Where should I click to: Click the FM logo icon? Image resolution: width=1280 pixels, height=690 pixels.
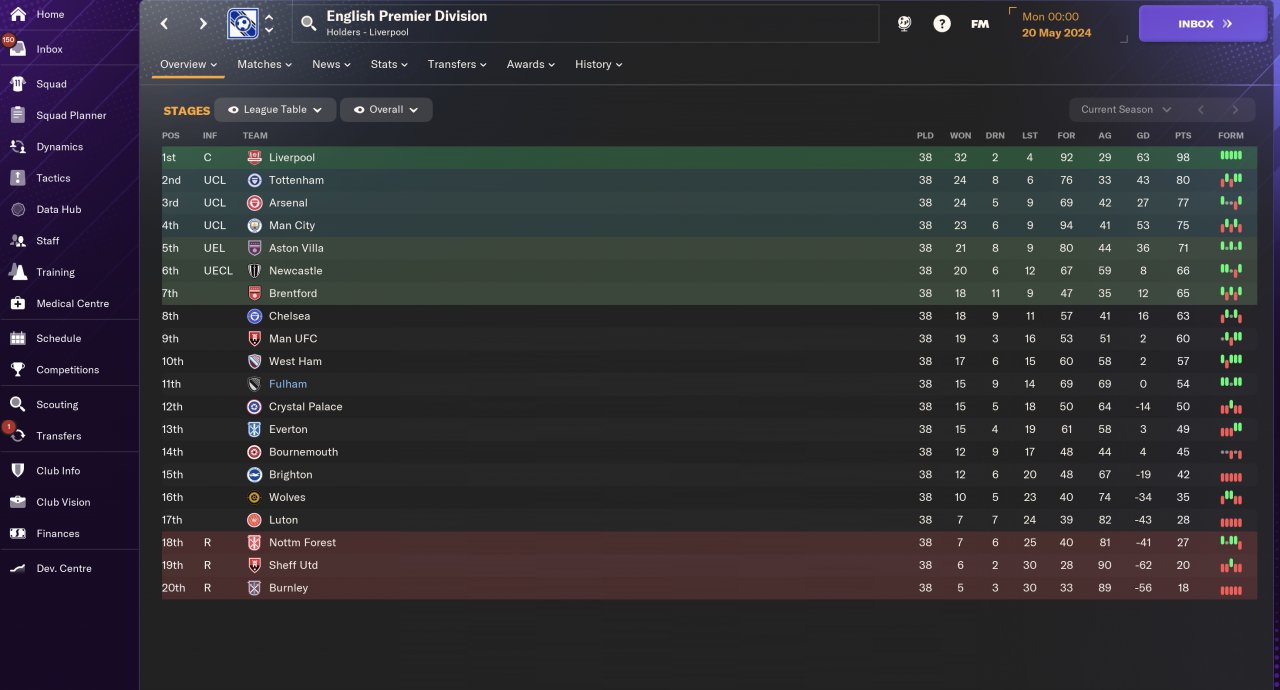980,23
